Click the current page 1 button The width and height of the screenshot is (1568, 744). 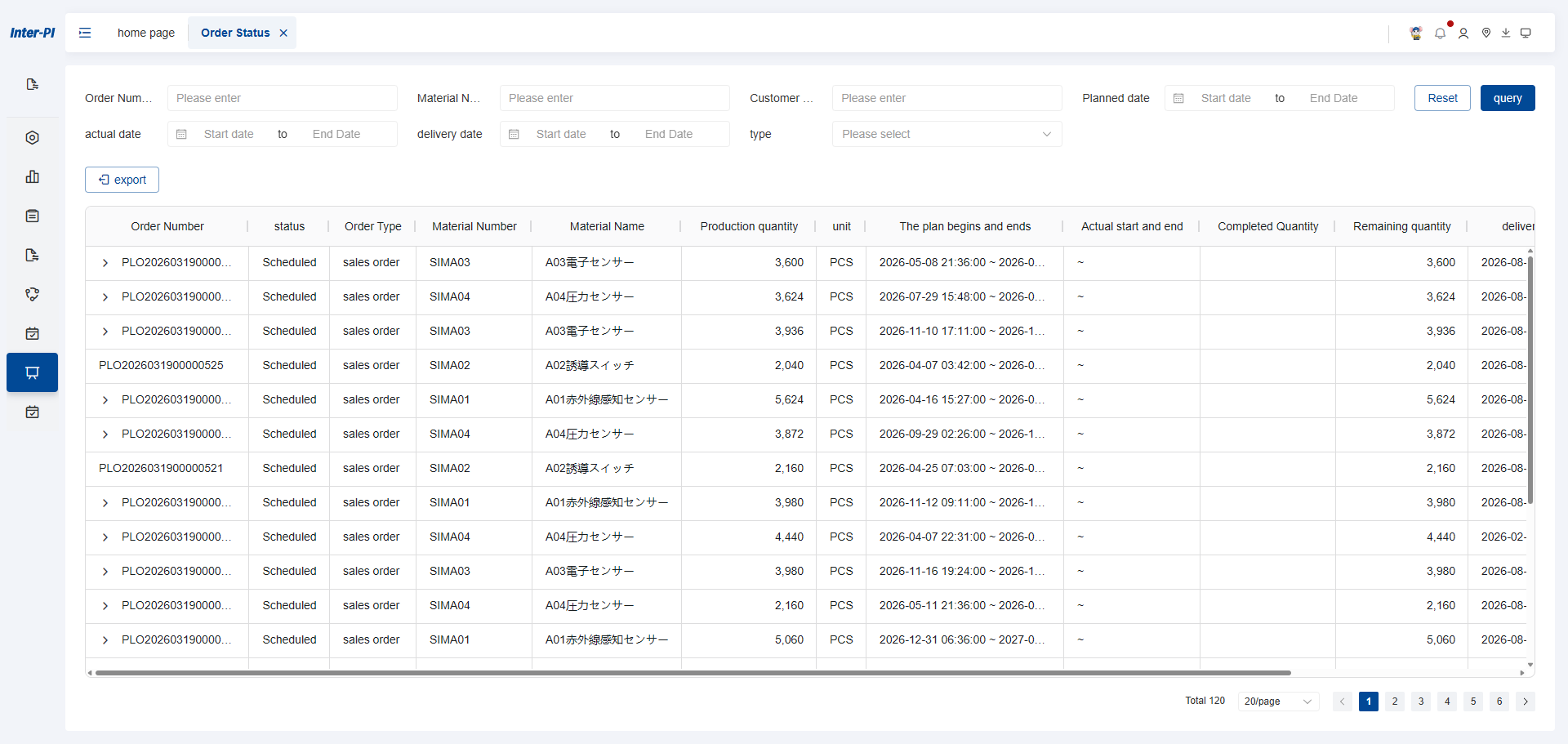click(x=1369, y=702)
